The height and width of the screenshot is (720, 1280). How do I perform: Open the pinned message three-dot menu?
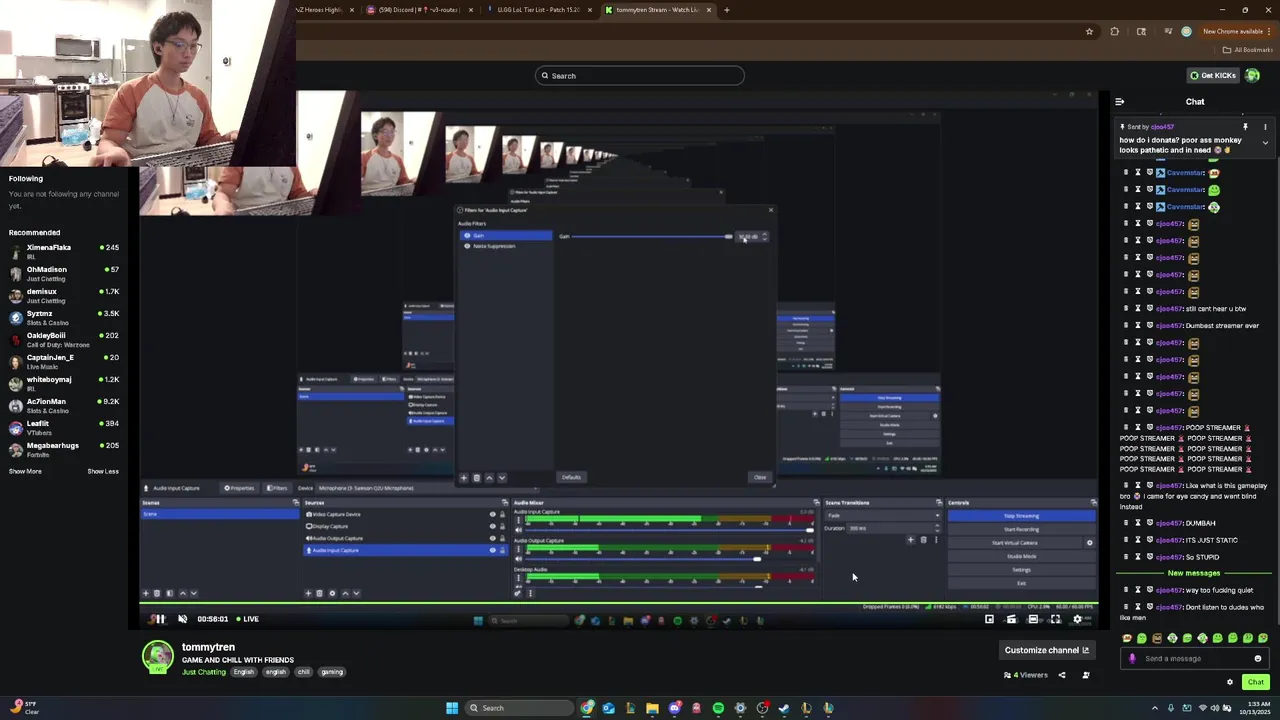pos(1265,127)
